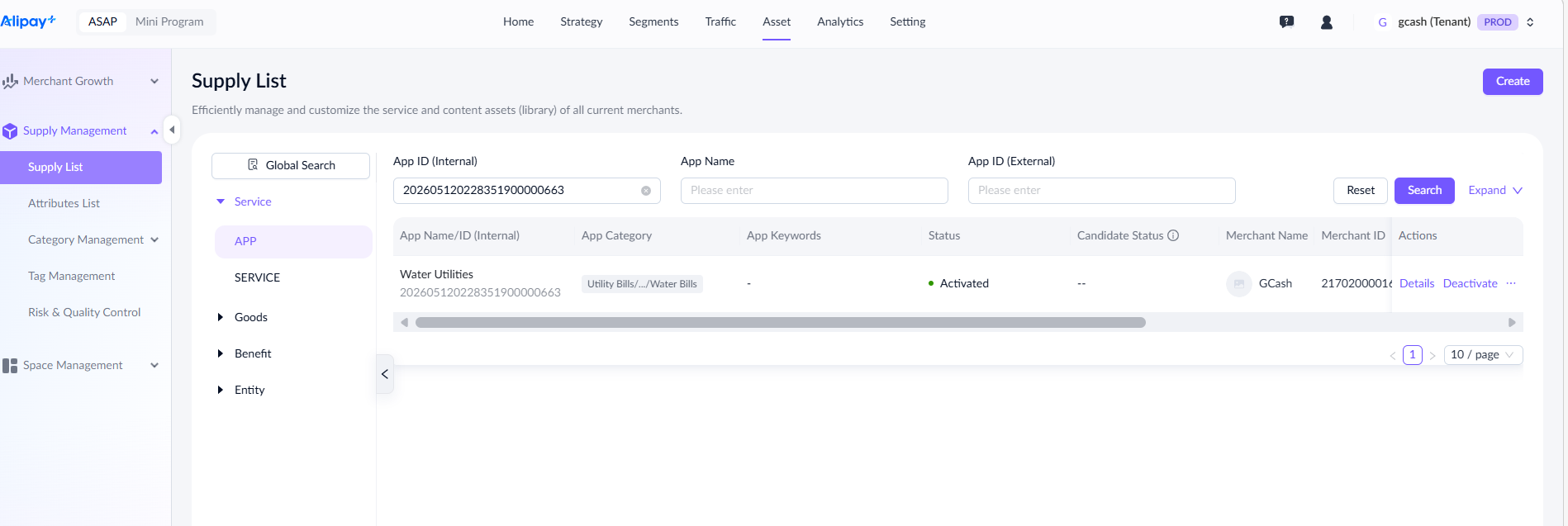Deactivate the Water Utilities app
1568x526 pixels.
(1470, 283)
